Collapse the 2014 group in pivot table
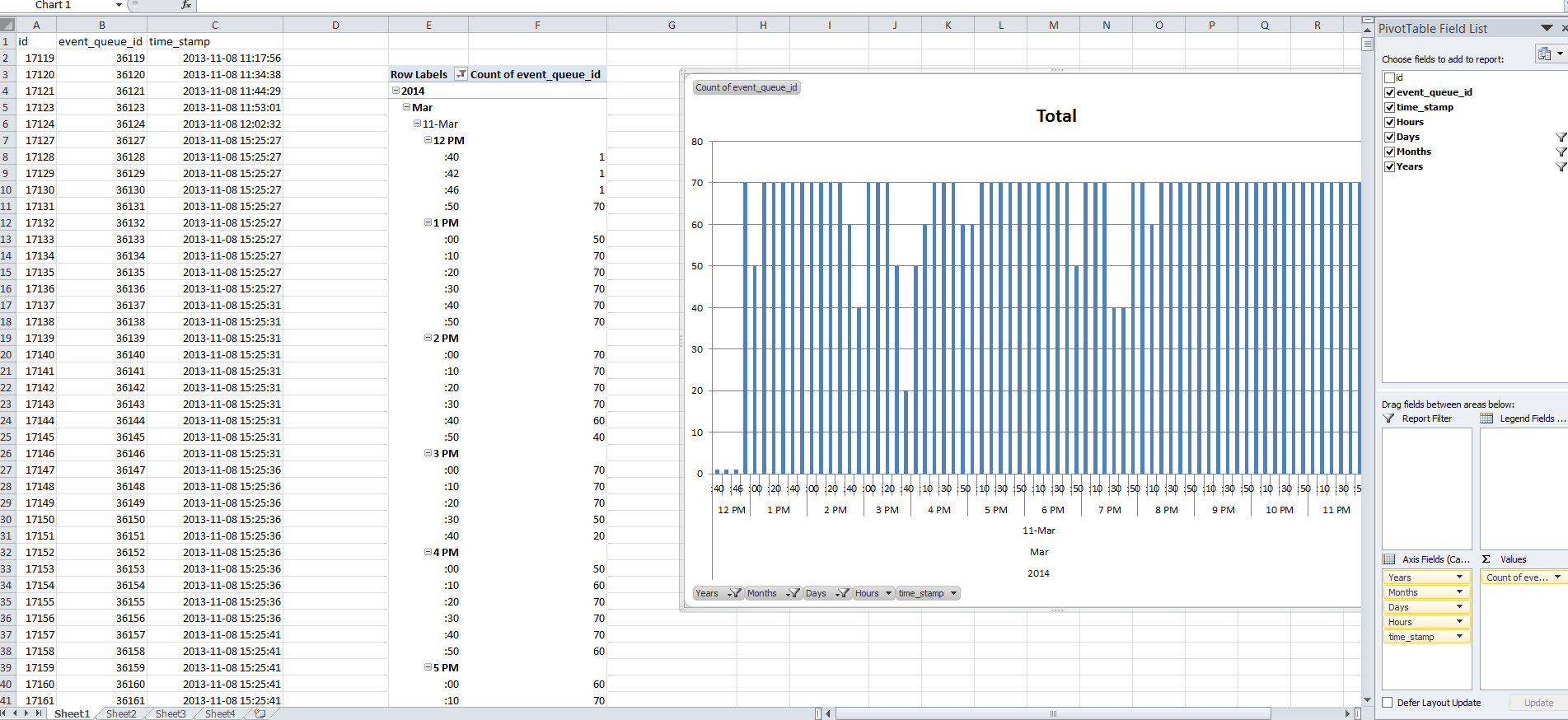 click(x=396, y=91)
